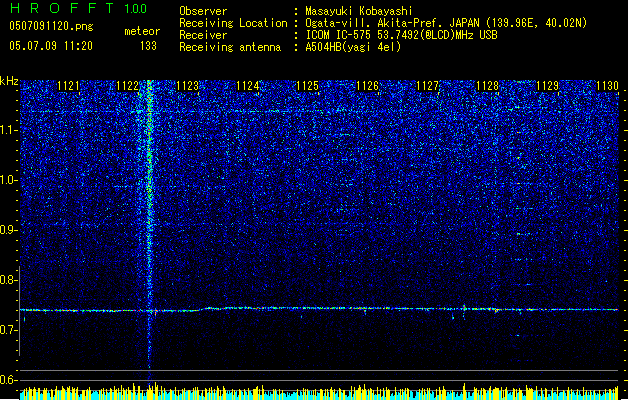This screenshot has width=629, height=400.
Task: Click time marker 1126
Action: point(367,86)
